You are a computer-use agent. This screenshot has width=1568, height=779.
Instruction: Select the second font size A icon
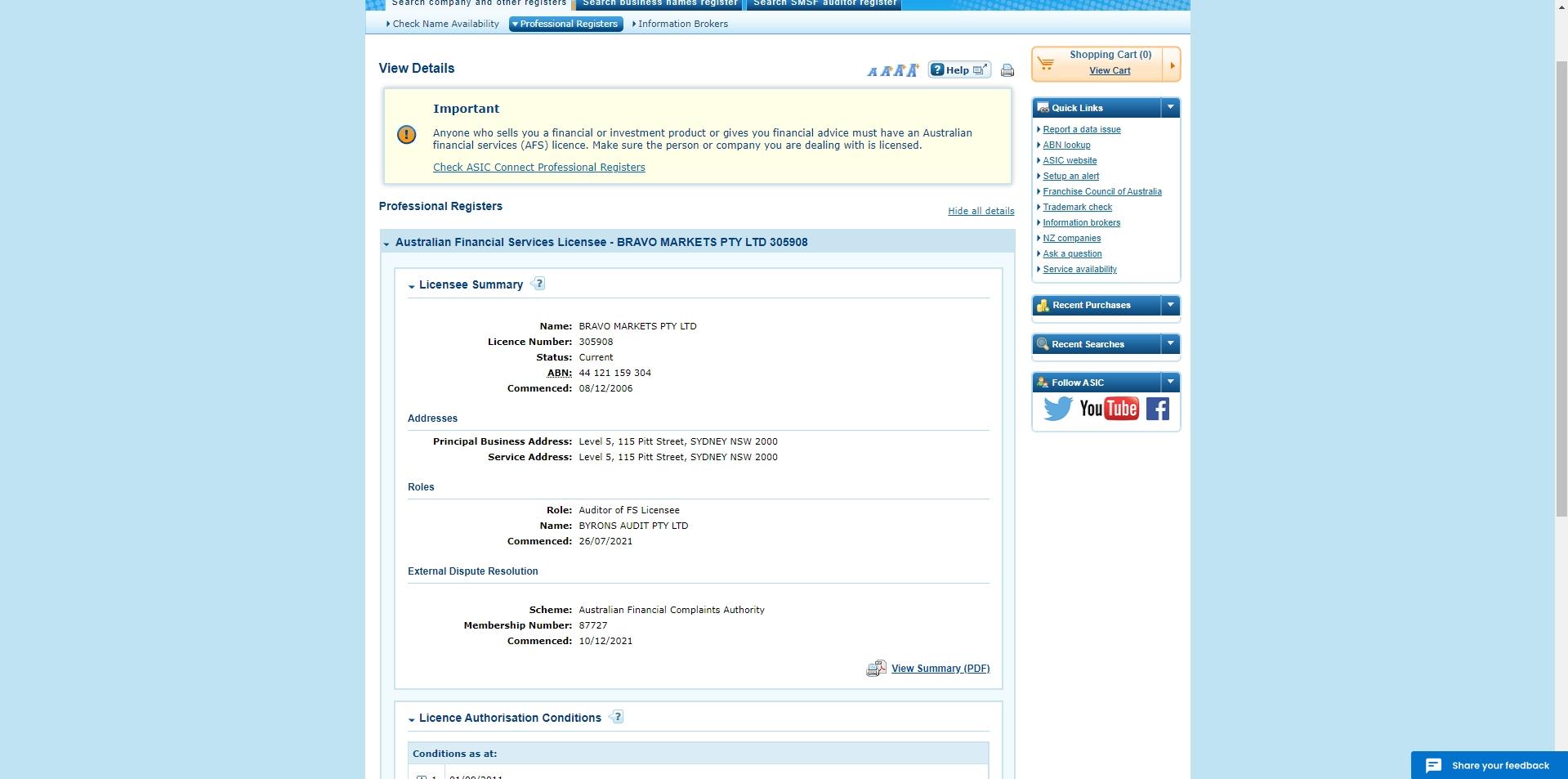885,71
